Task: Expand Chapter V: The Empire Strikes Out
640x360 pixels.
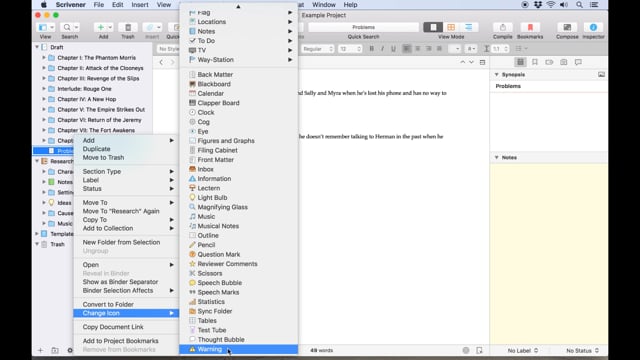Action: pyautogui.click(x=44, y=110)
